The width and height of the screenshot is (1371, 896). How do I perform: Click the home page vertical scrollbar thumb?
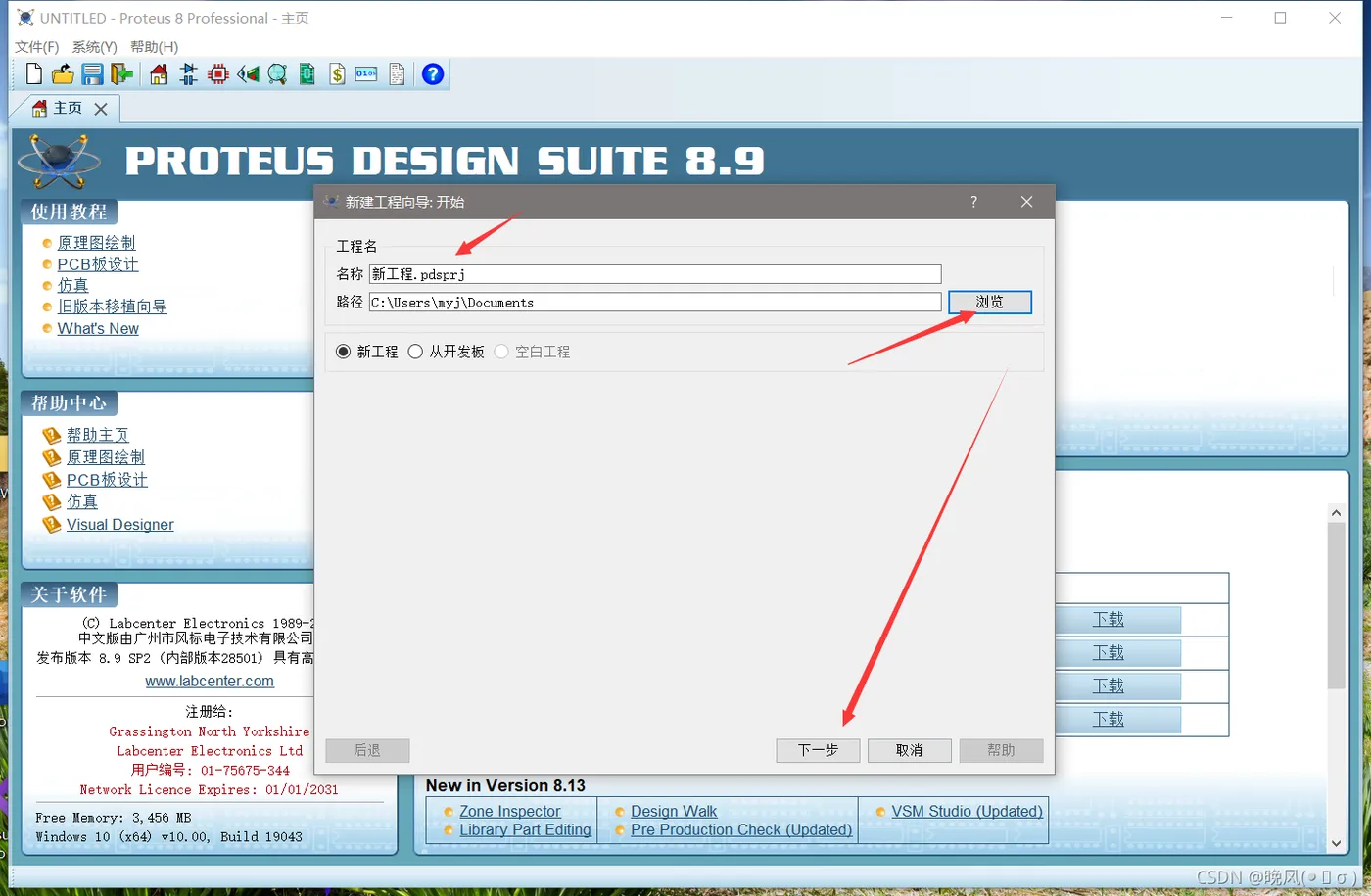coord(1336,605)
